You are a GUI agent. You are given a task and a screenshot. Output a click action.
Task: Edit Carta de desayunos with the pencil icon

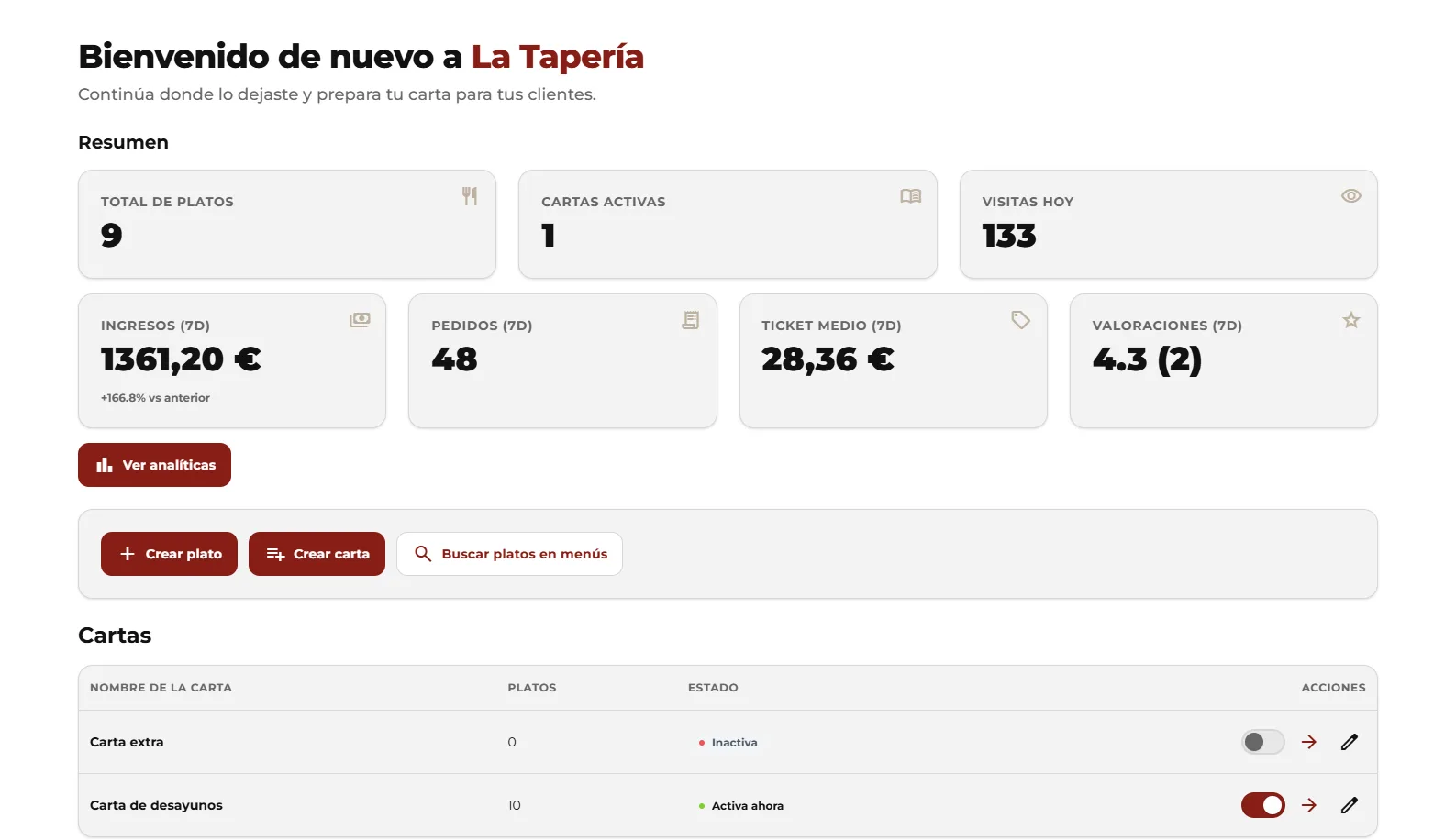click(1349, 805)
